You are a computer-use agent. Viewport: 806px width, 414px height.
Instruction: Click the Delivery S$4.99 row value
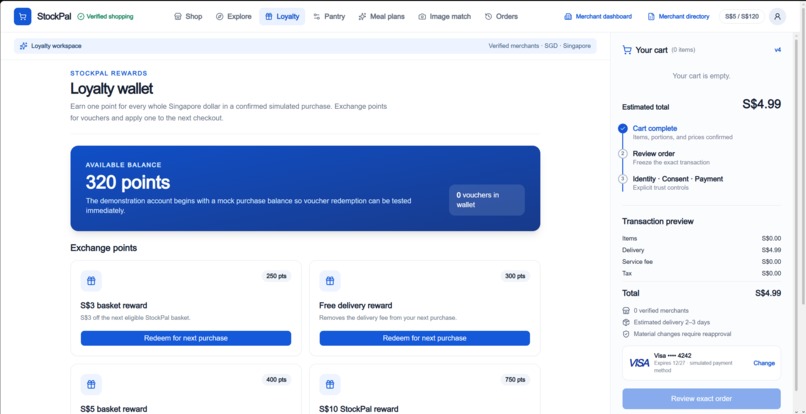772,250
